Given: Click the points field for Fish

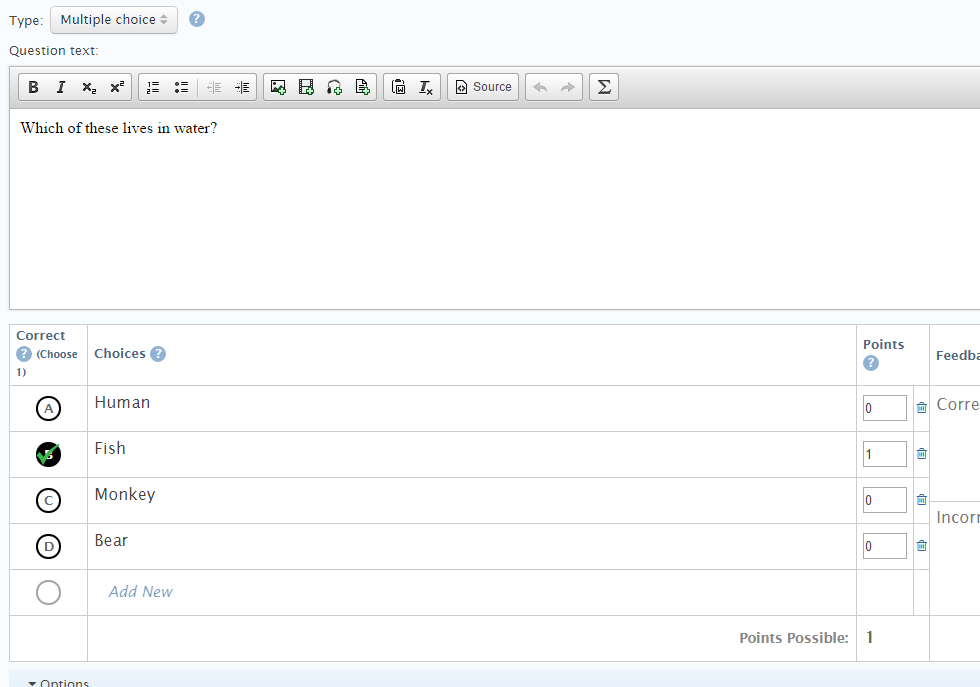Looking at the screenshot, I should click(884, 454).
